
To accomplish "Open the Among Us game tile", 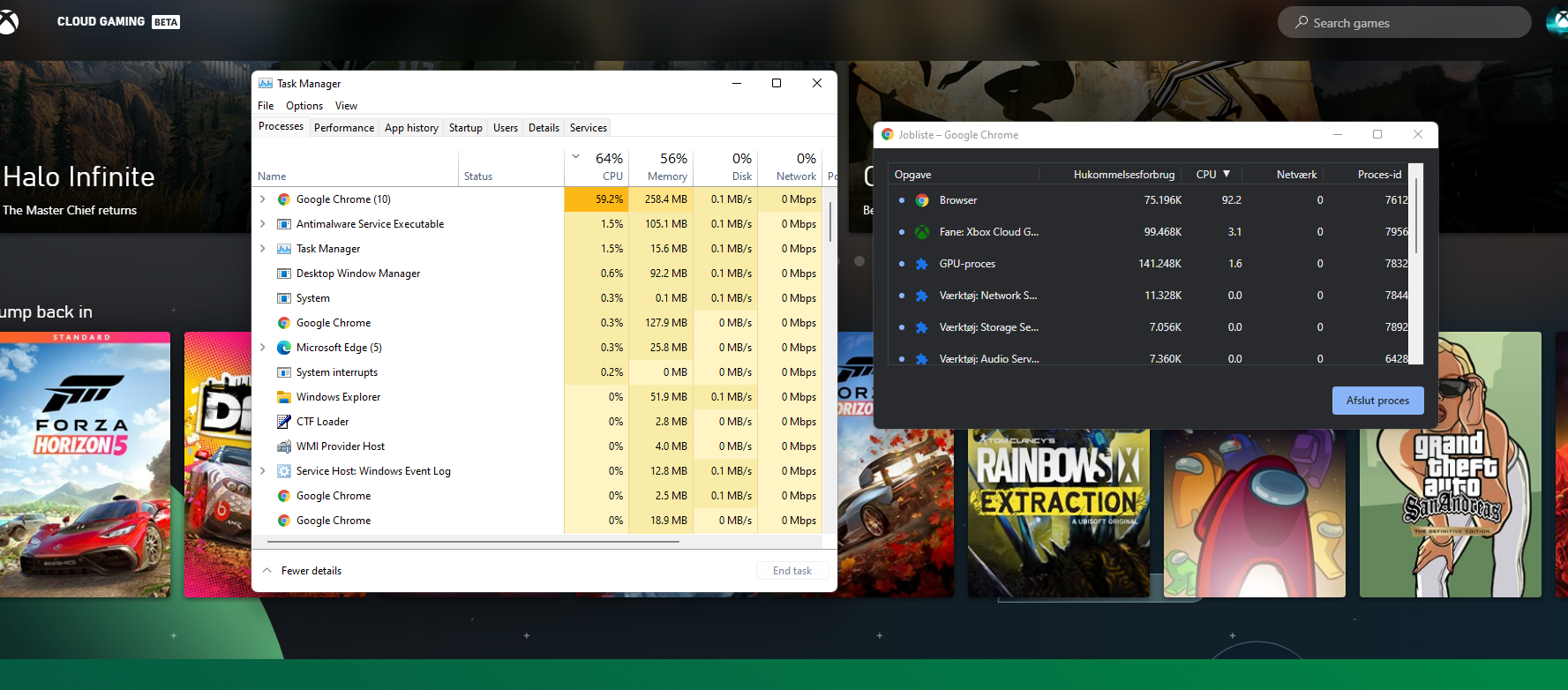I will (x=1255, y=513).
